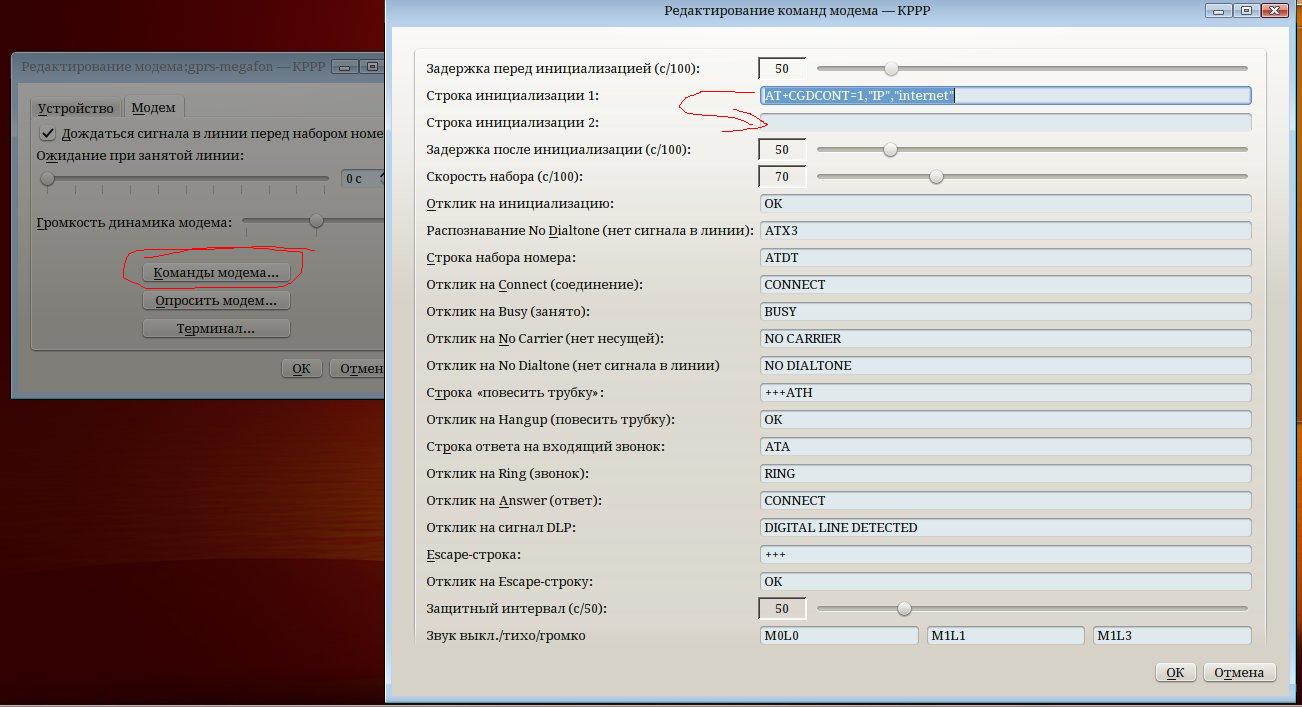Click the ATDT dial string field
The height and width of the screenshot is (707, 1302).
tap(1005, 258)
